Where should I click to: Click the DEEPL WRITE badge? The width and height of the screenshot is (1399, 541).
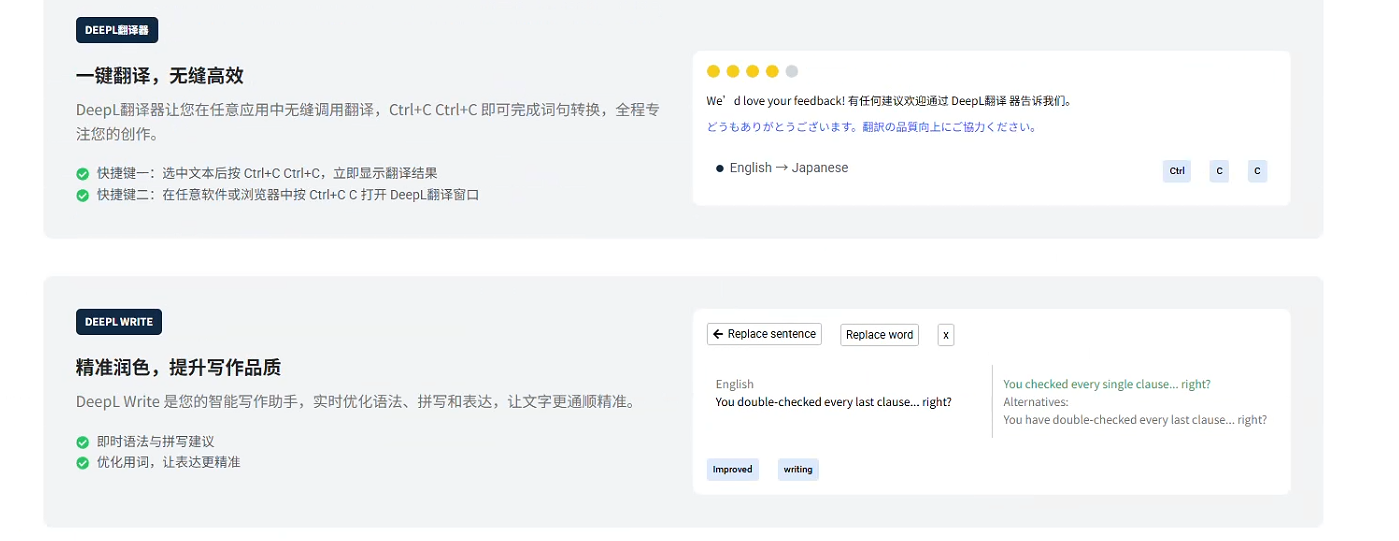pyautogui.click(x=119, y=322)
